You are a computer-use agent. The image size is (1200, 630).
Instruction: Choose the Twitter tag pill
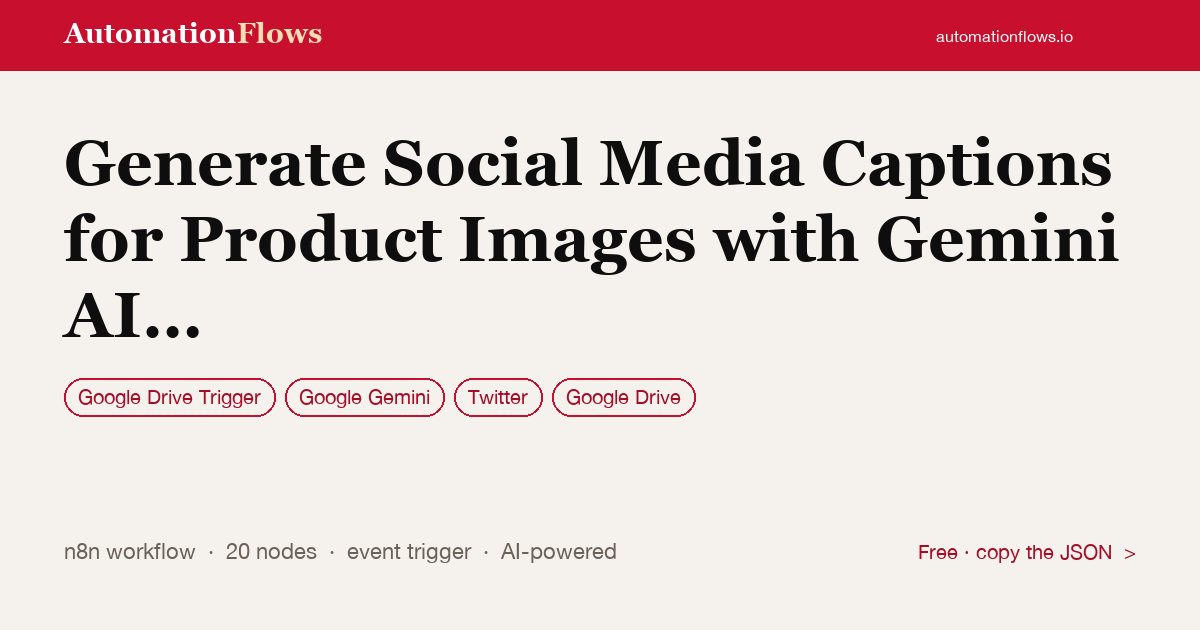(x=498, y=398)
